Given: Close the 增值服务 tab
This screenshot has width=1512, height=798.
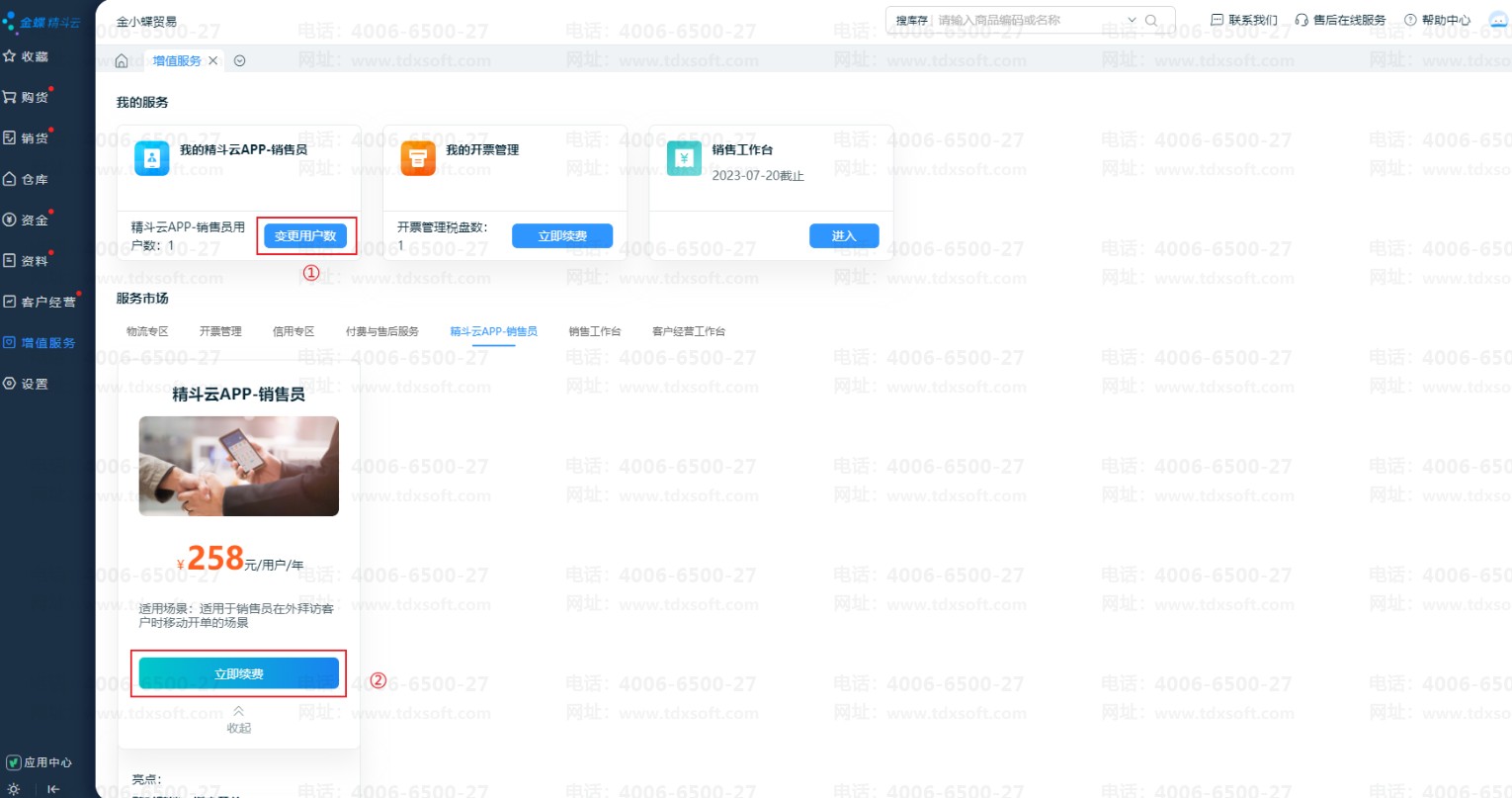Looking at the screenshot, I should click(x=212, y=61).
